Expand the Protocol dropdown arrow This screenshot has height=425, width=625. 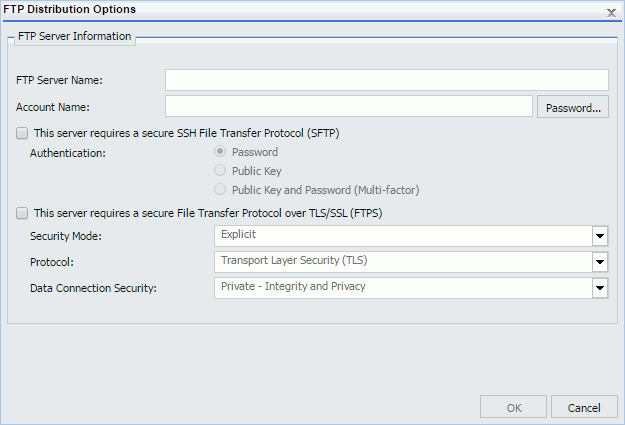[x=599, y=262]
